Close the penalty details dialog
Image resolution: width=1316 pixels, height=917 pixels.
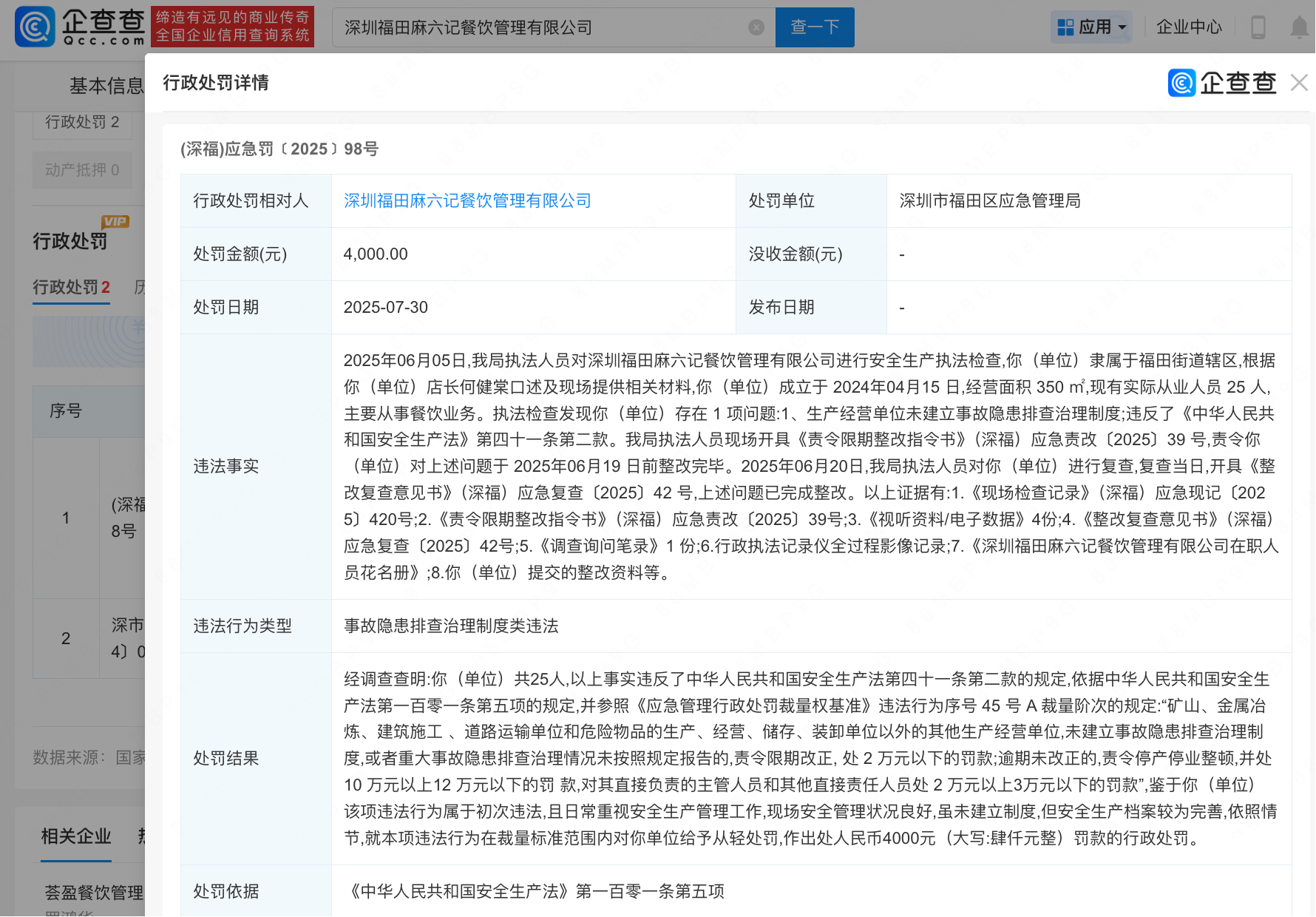(1299, 82)
